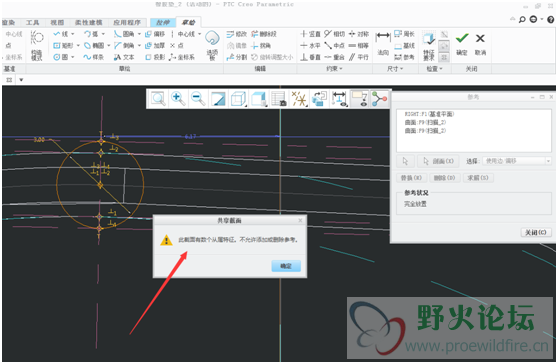Expand the 约束 group dropdown
This screenshot has height=364, width=558.
click(x=334, y=69)
